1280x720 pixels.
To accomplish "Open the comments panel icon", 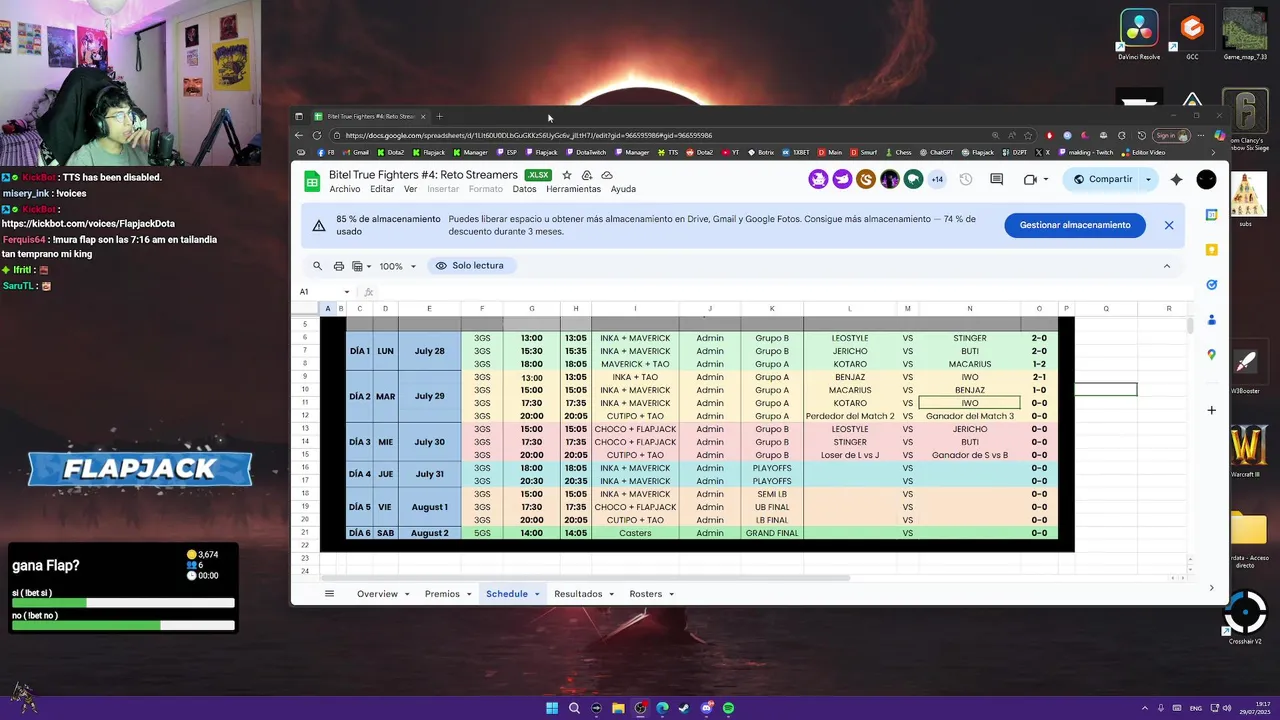I will click(x=997, y=180).
